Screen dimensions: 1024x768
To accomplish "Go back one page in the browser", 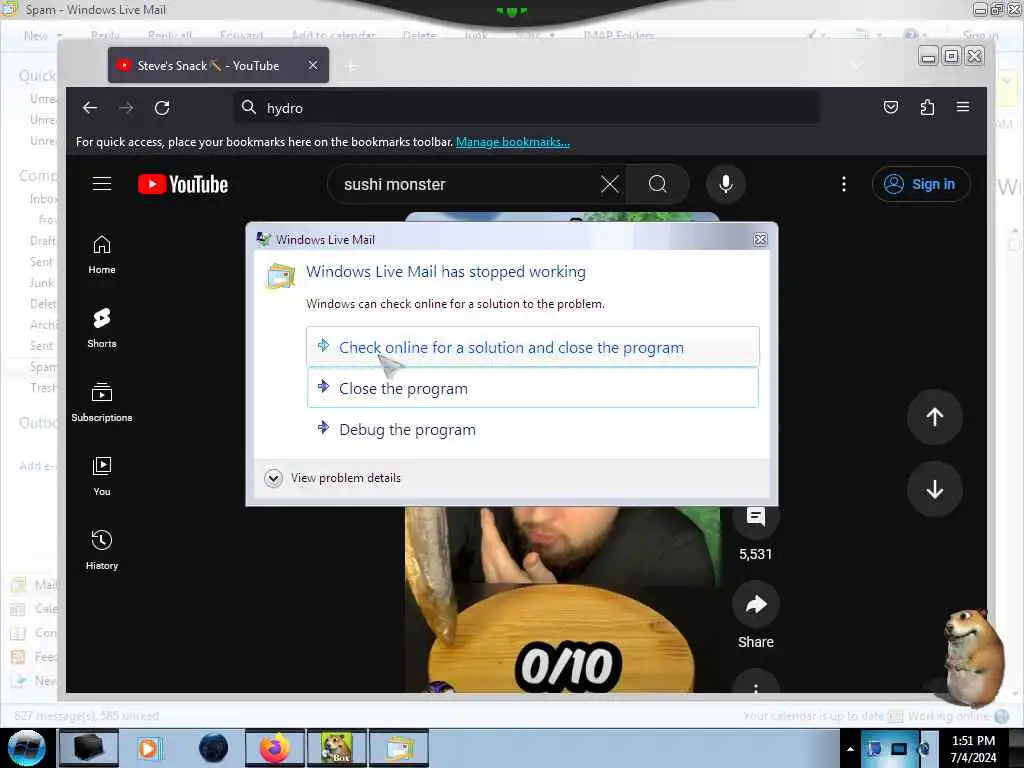I will pyautogui.click(x=90, y=108).
